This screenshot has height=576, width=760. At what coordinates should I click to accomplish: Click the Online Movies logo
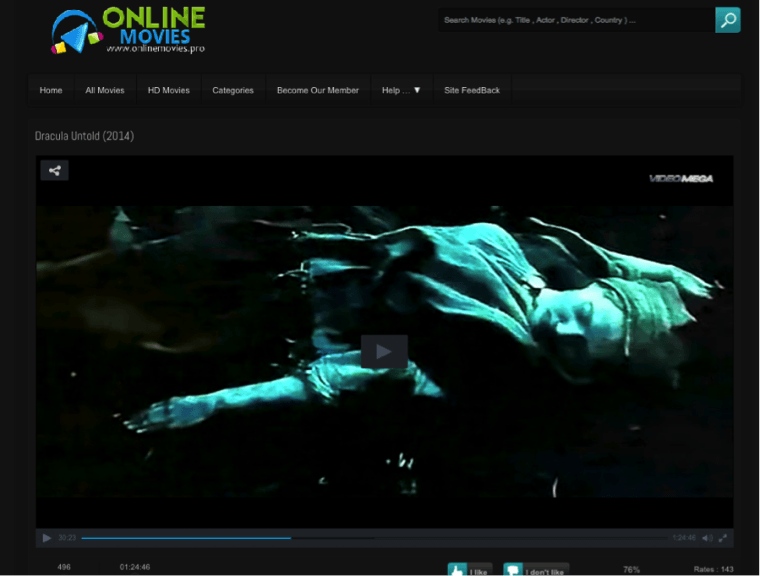coord(128,30)
